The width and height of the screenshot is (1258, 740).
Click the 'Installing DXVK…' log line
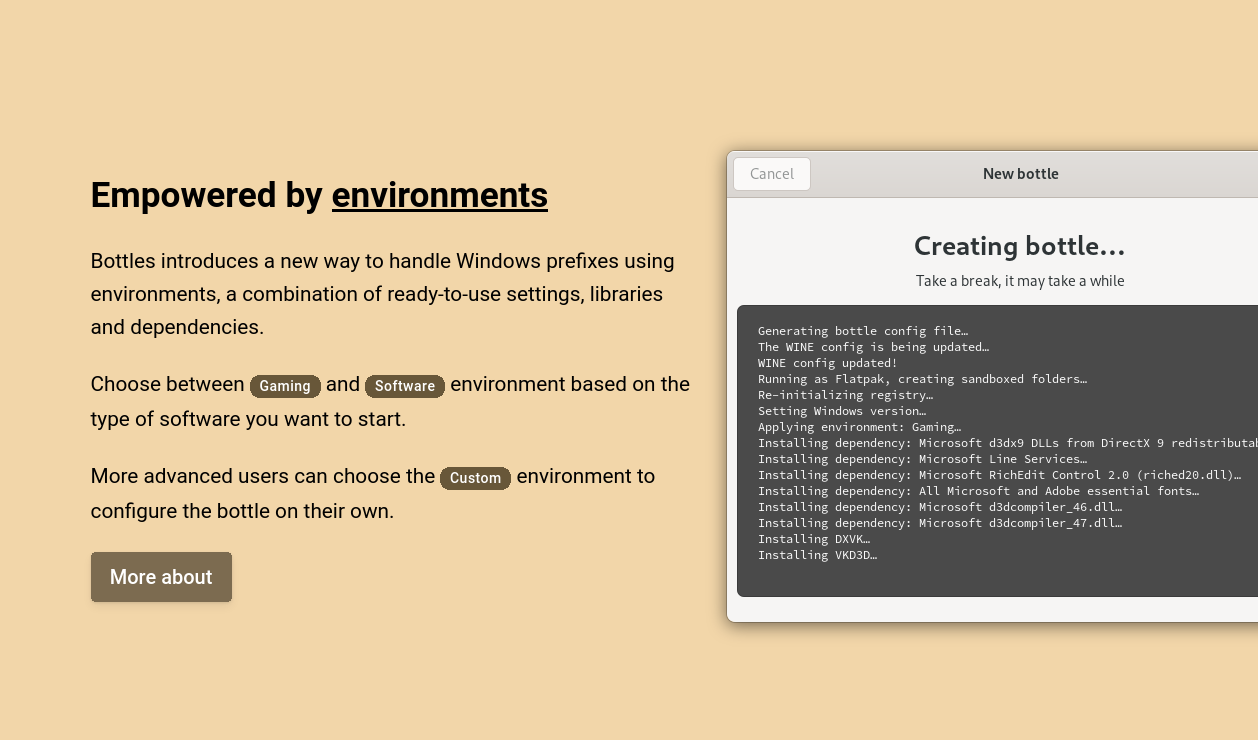813,539
